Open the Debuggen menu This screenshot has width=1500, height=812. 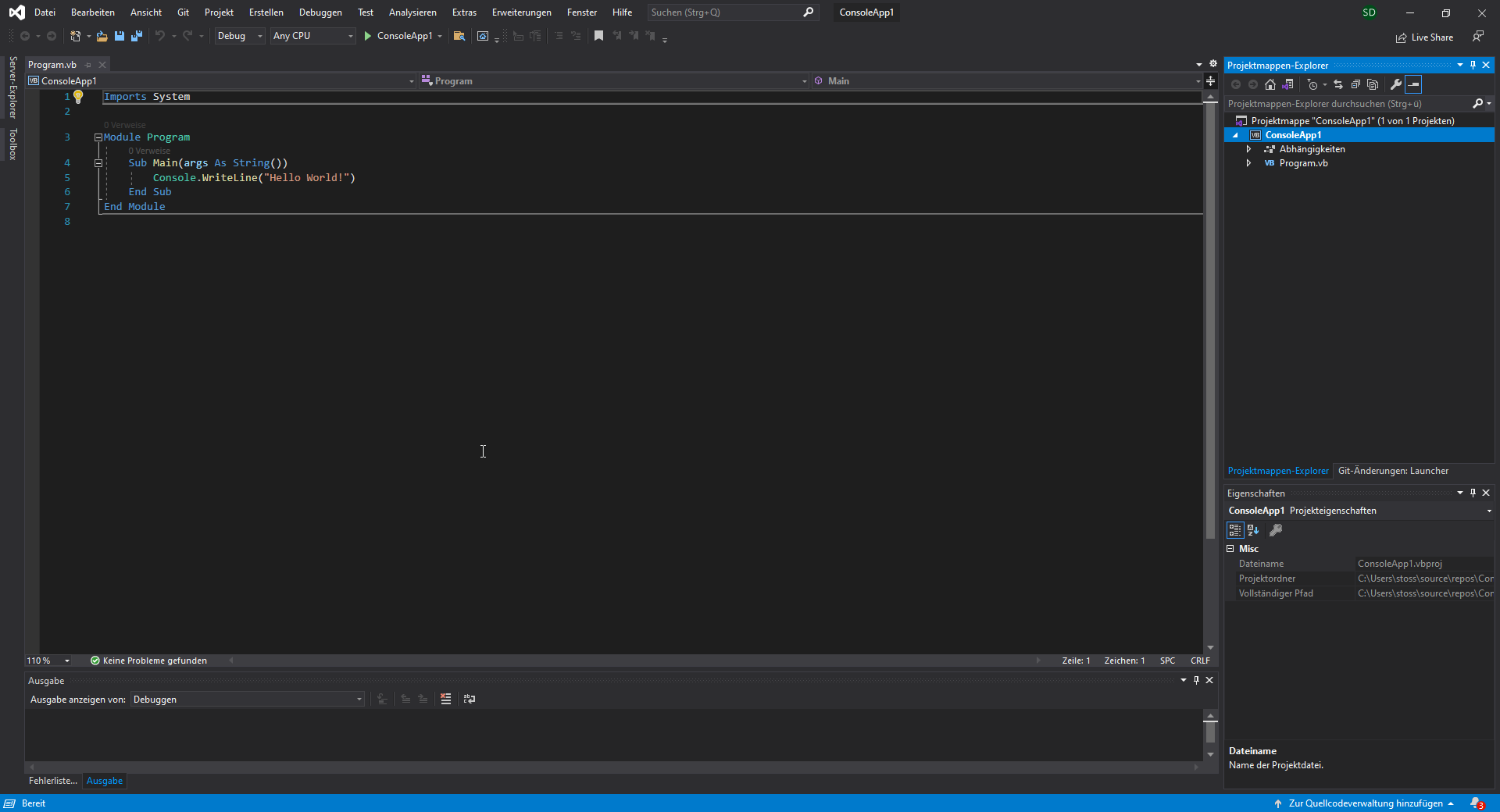tap(320, 12)
